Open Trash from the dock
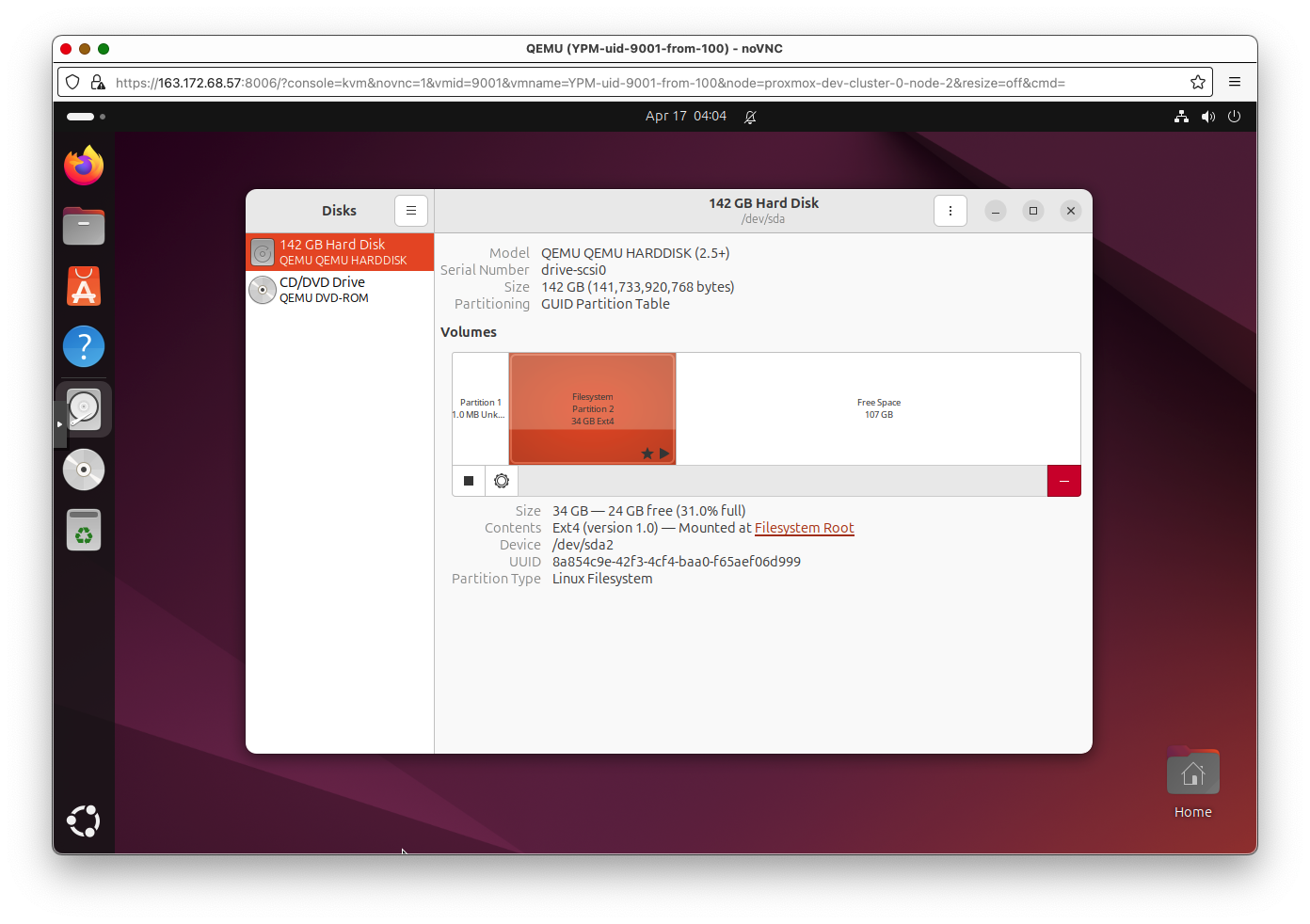 (84, 531)
